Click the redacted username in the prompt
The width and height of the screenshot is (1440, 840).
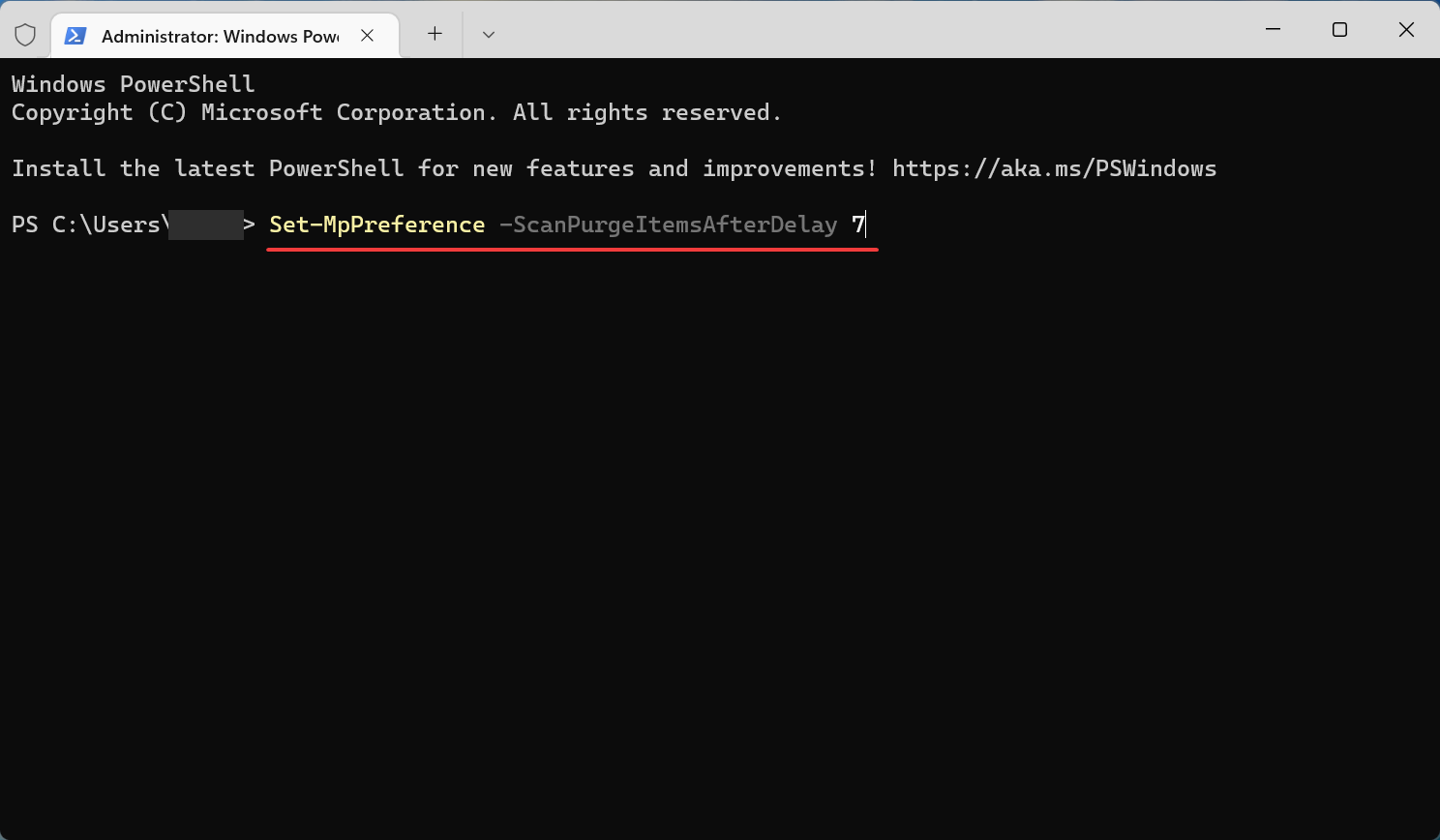[205, 225]
